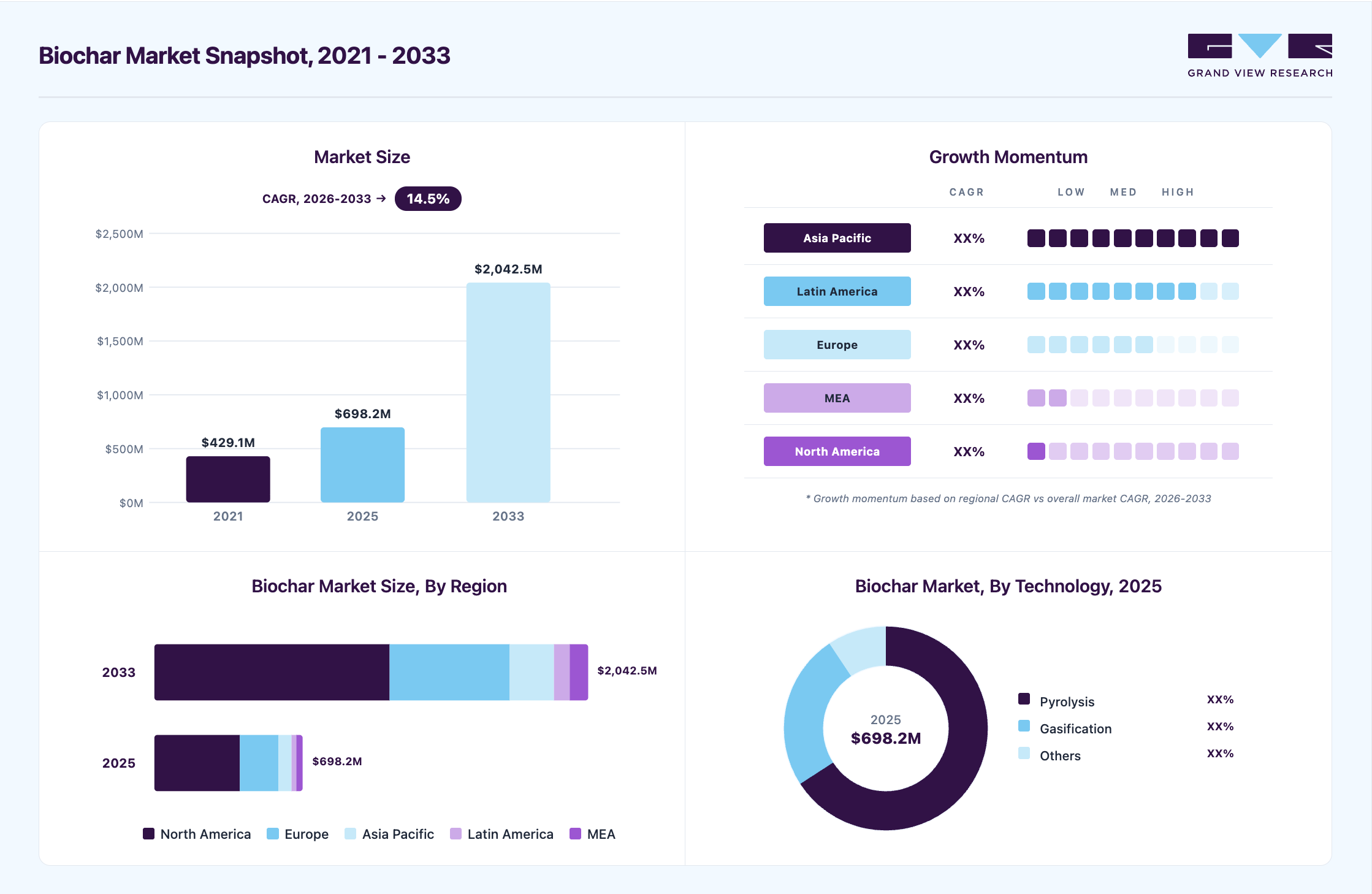This screenshot has height=894, width=1372.
Task: Click the Europe legend swatch in the region chart
Action: click(273, 833)
